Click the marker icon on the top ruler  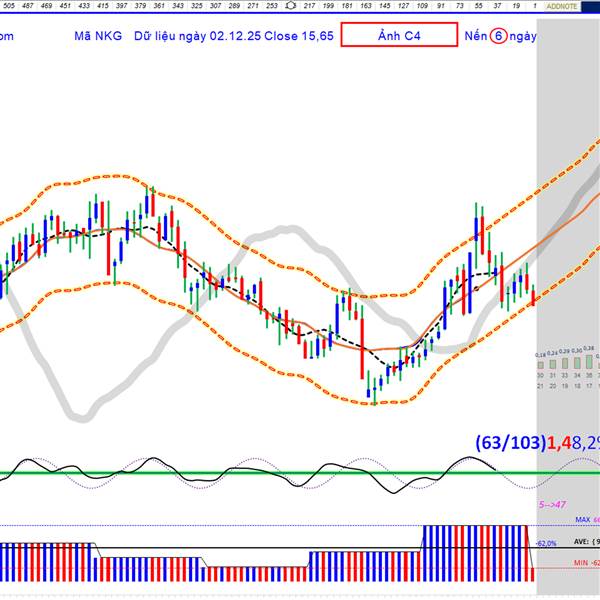click(291, 6)
